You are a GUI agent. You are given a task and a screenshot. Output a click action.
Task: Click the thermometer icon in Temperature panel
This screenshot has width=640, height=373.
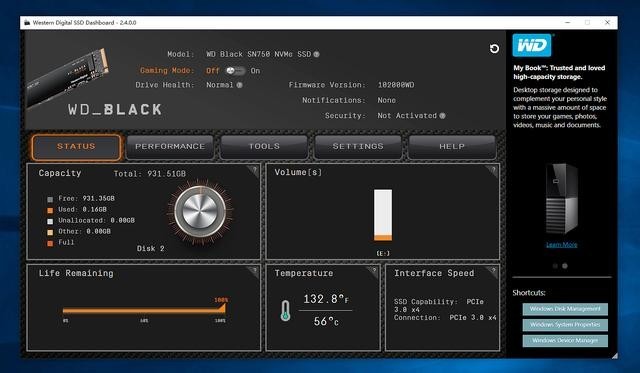tap(285, 311)
